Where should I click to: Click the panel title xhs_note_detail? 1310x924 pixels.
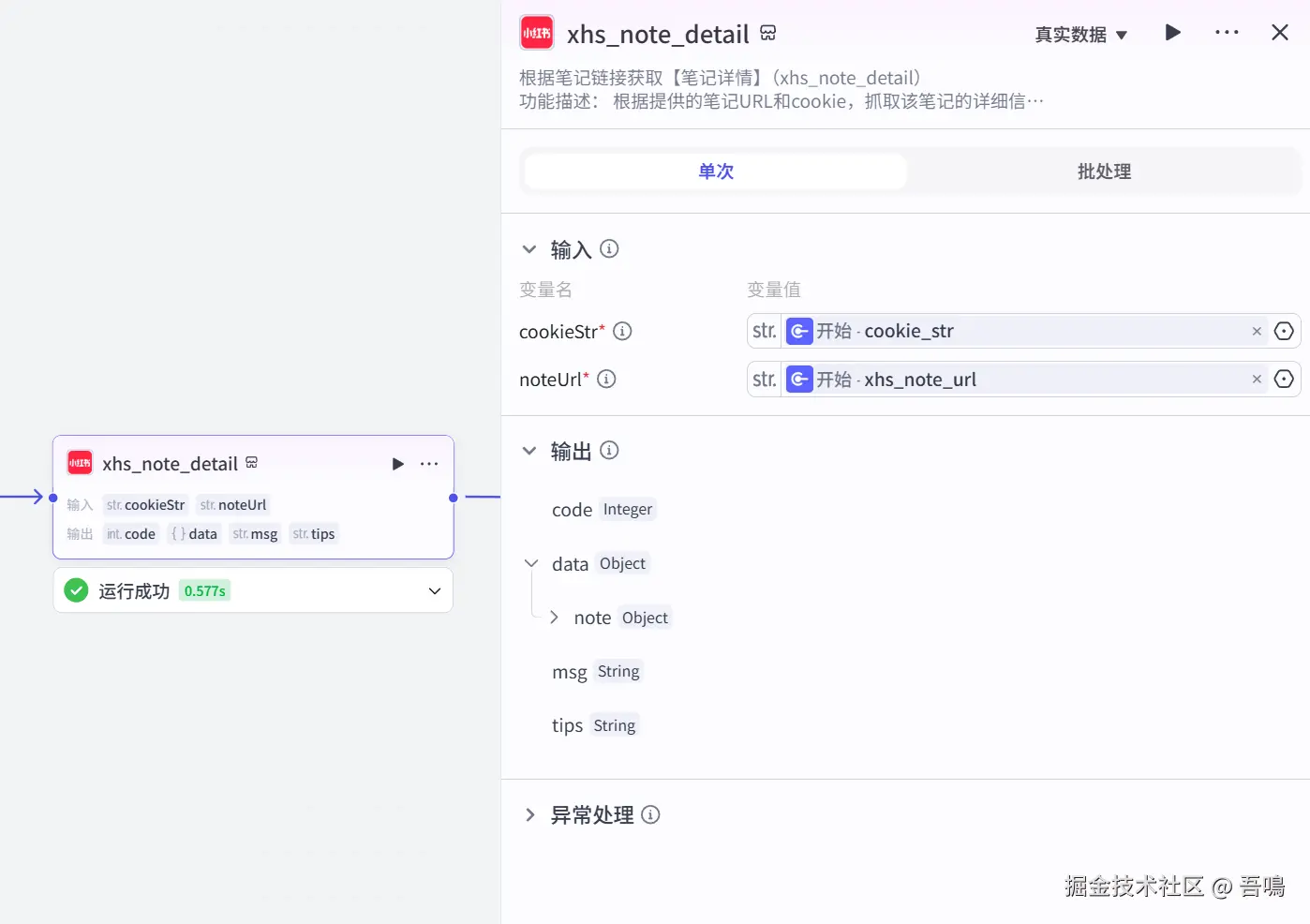point(658,35)
